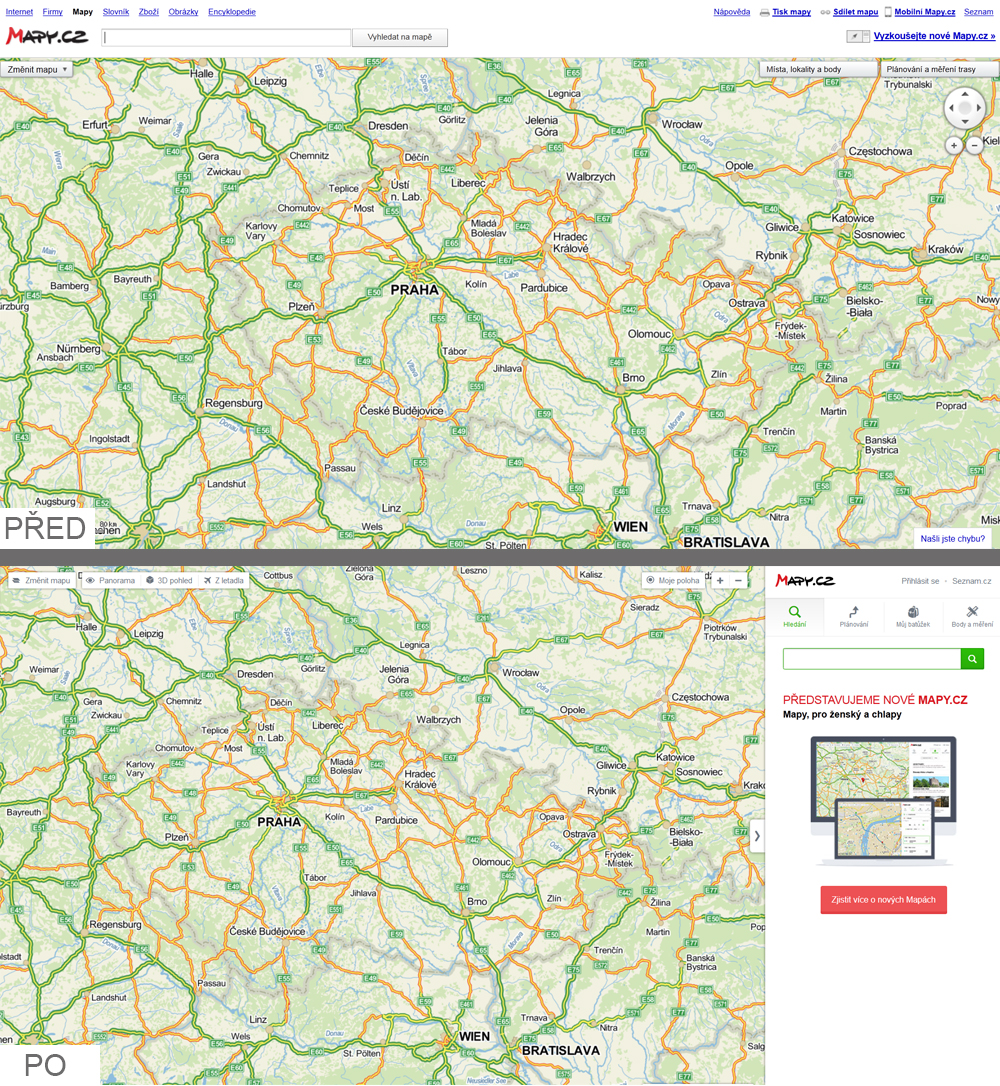Click the phone icon beside Mobilní Mapy.cz
This screenshot has width=1000, height=1086.
pos(888,12)
